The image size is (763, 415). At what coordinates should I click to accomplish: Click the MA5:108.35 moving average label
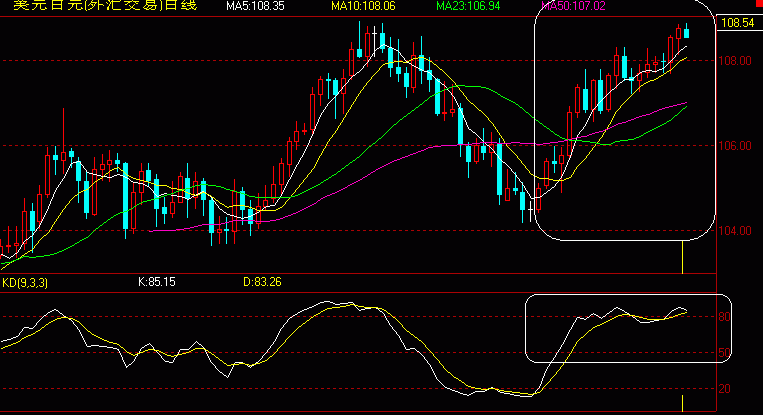pos(255,6)
